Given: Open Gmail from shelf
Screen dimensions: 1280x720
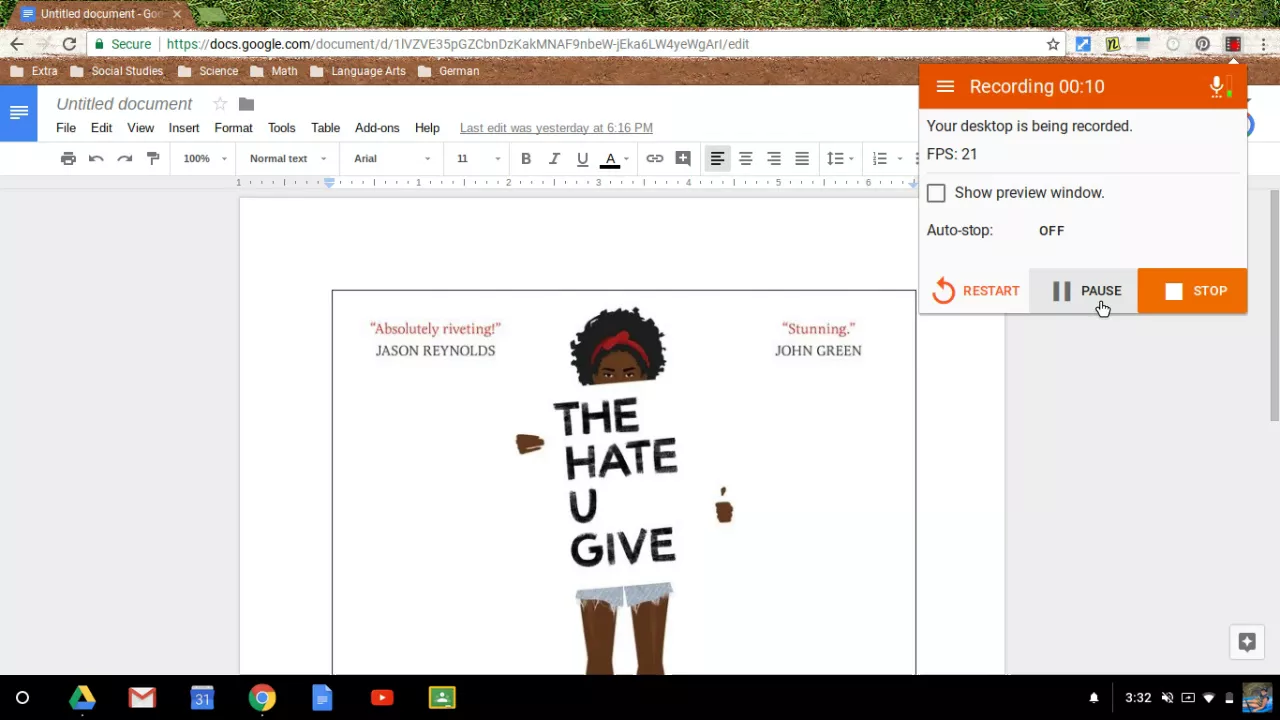Looking at the screenshot, I should (142, 698).
